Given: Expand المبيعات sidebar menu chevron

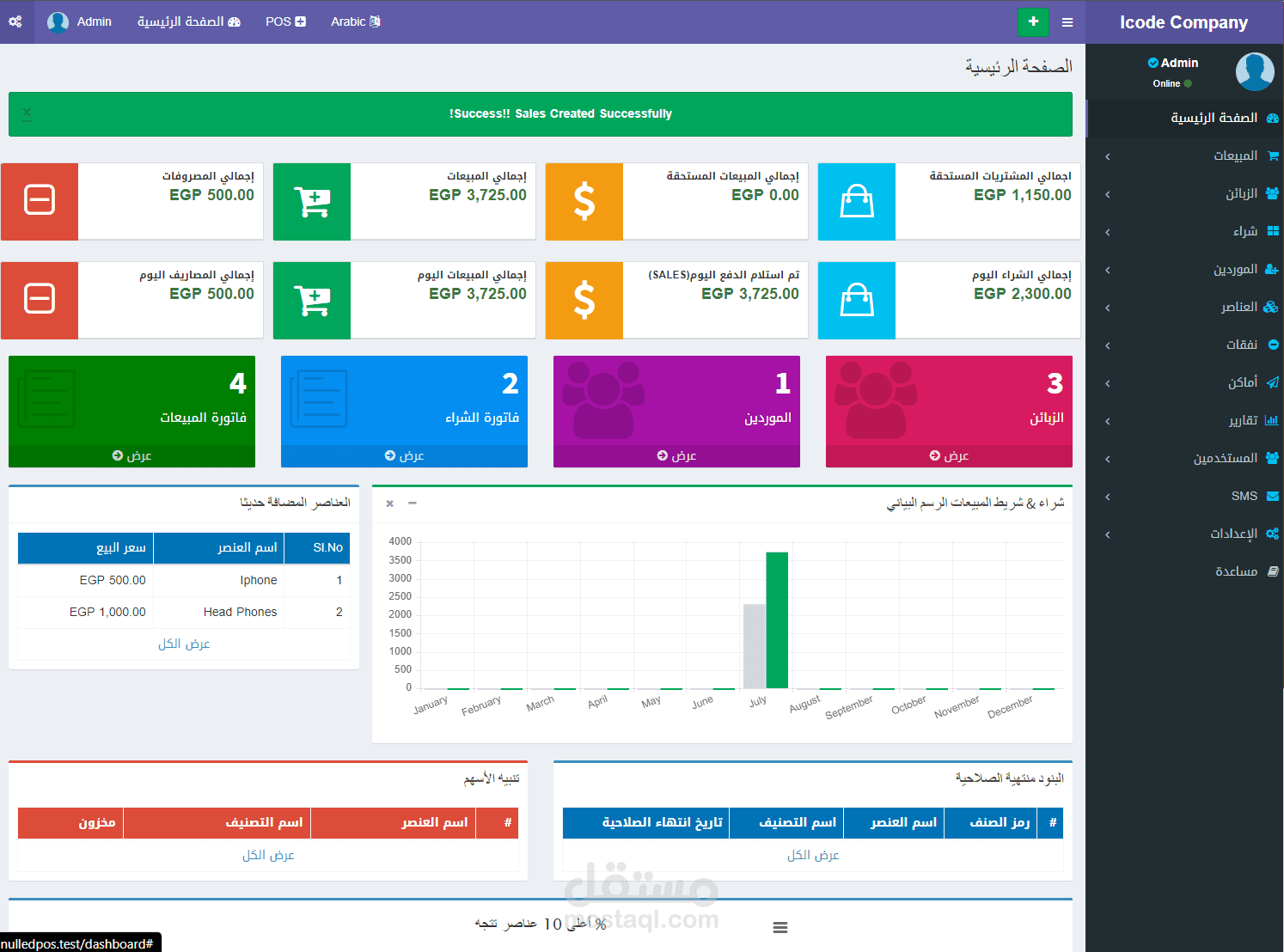Looking at the screenshot, I should click(1108, 156).
